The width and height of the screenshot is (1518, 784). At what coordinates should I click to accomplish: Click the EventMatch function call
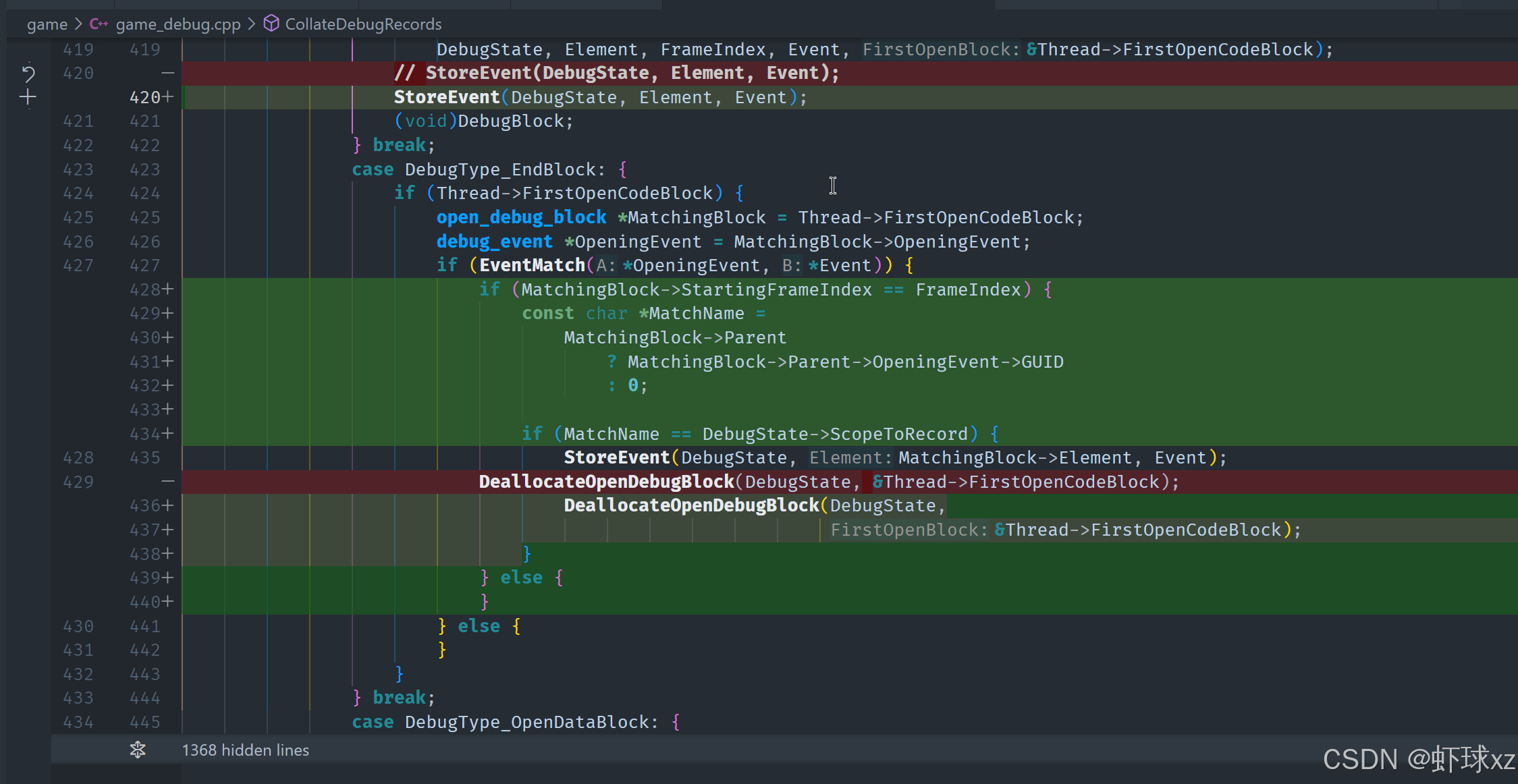point(532,265)
